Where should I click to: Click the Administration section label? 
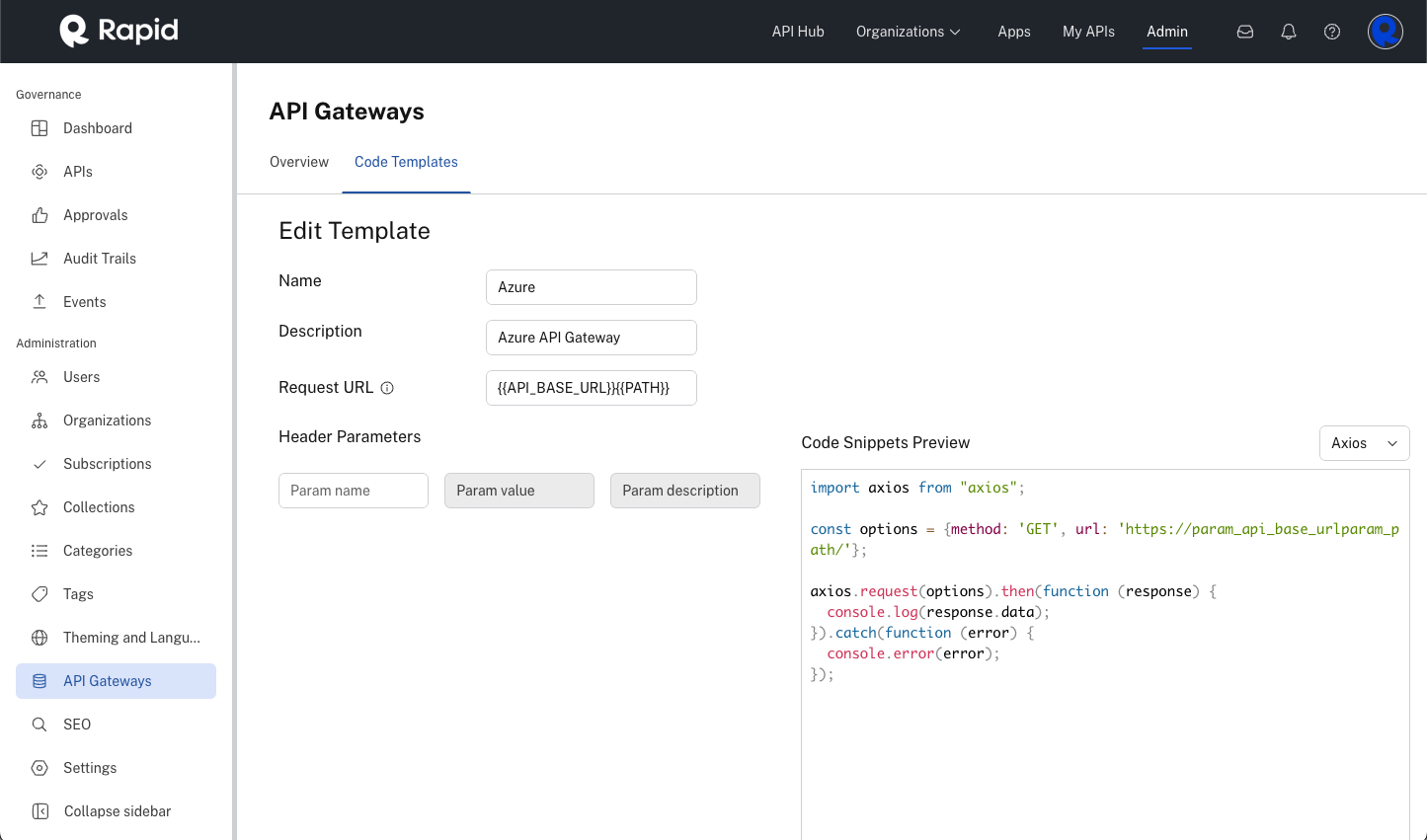(x=56, y=344)
